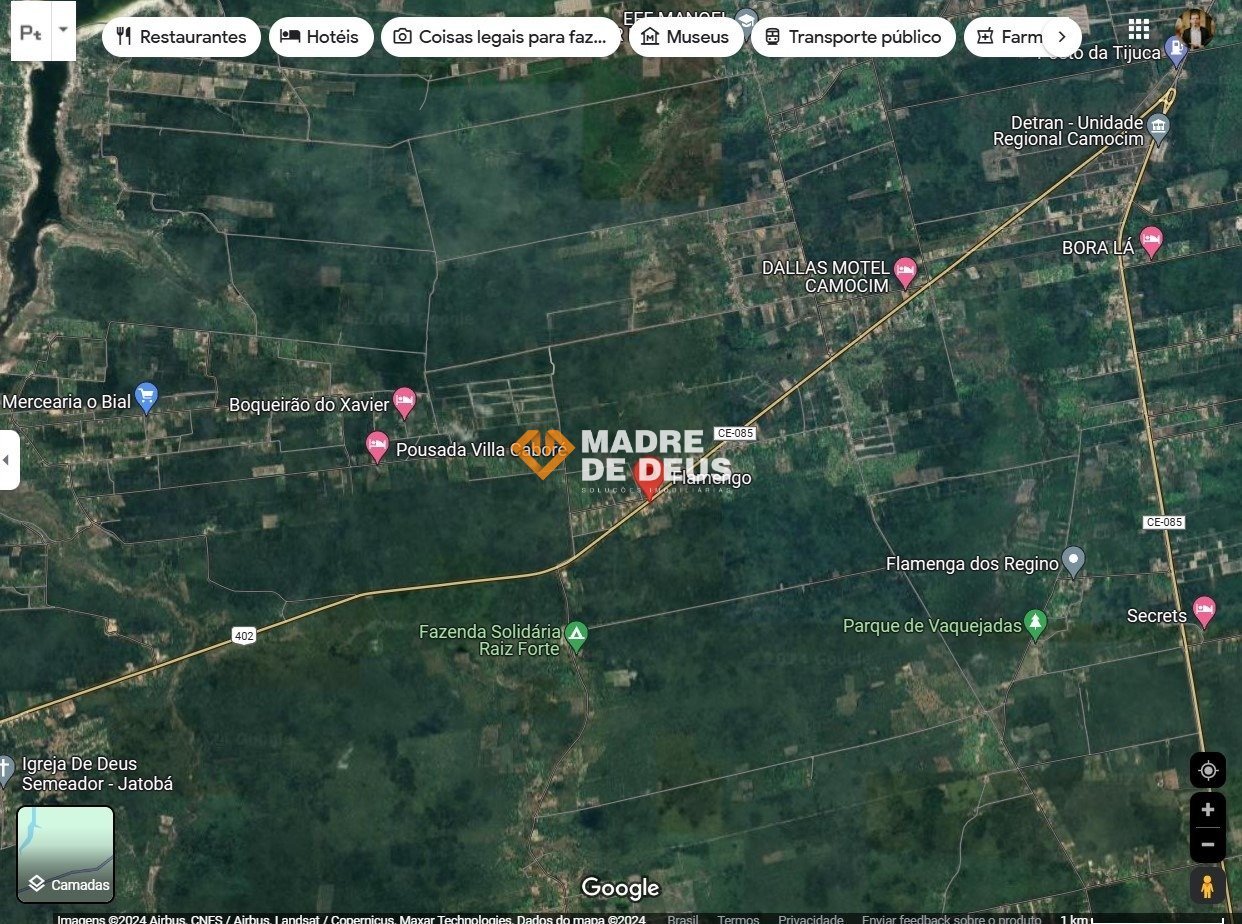This screenshot has height=924, width=1242.
Task: Filter by Restaurantes chip
Action: 181,37
